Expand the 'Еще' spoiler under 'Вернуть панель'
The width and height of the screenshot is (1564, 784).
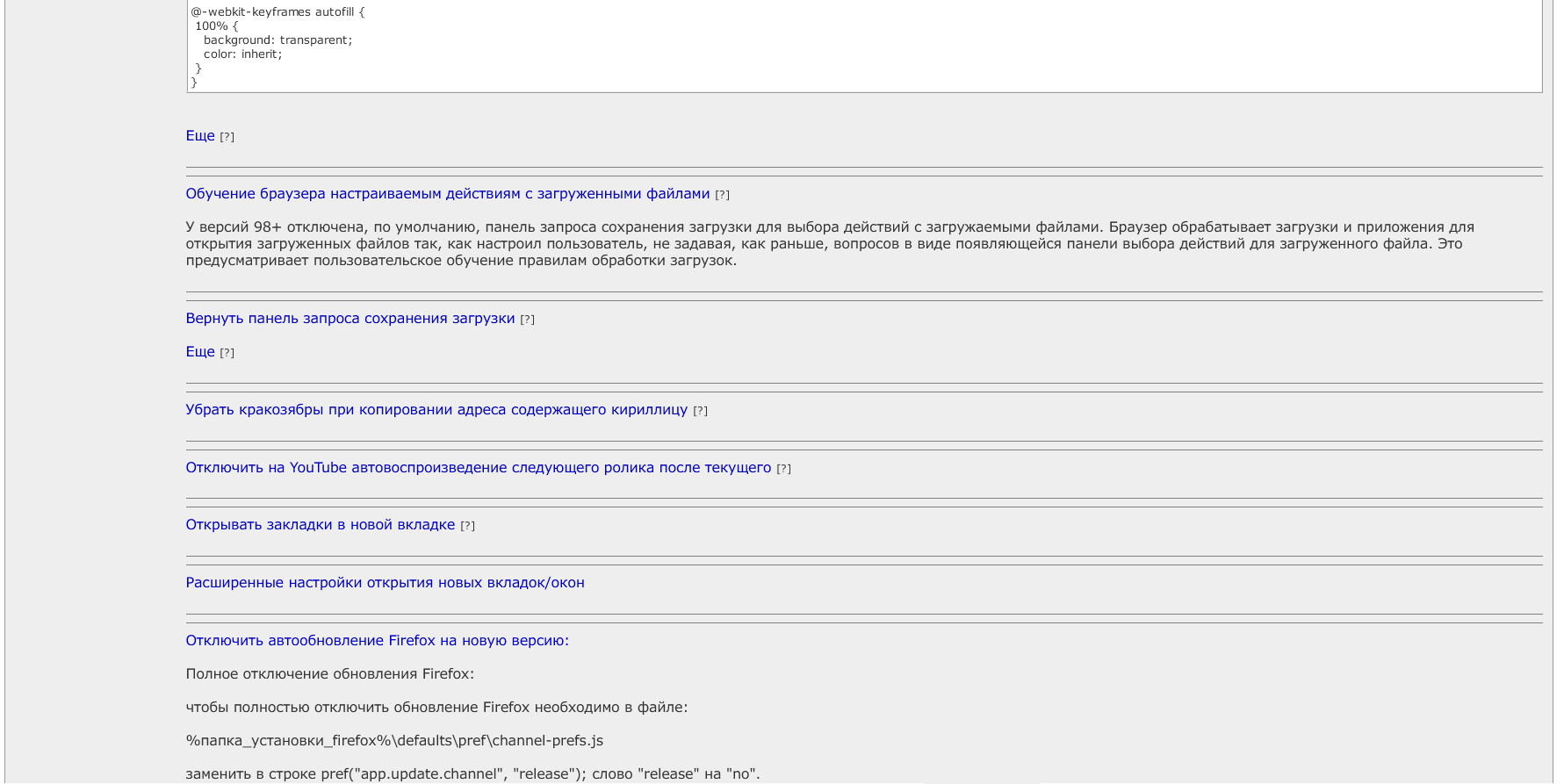(x=200, y=352)
